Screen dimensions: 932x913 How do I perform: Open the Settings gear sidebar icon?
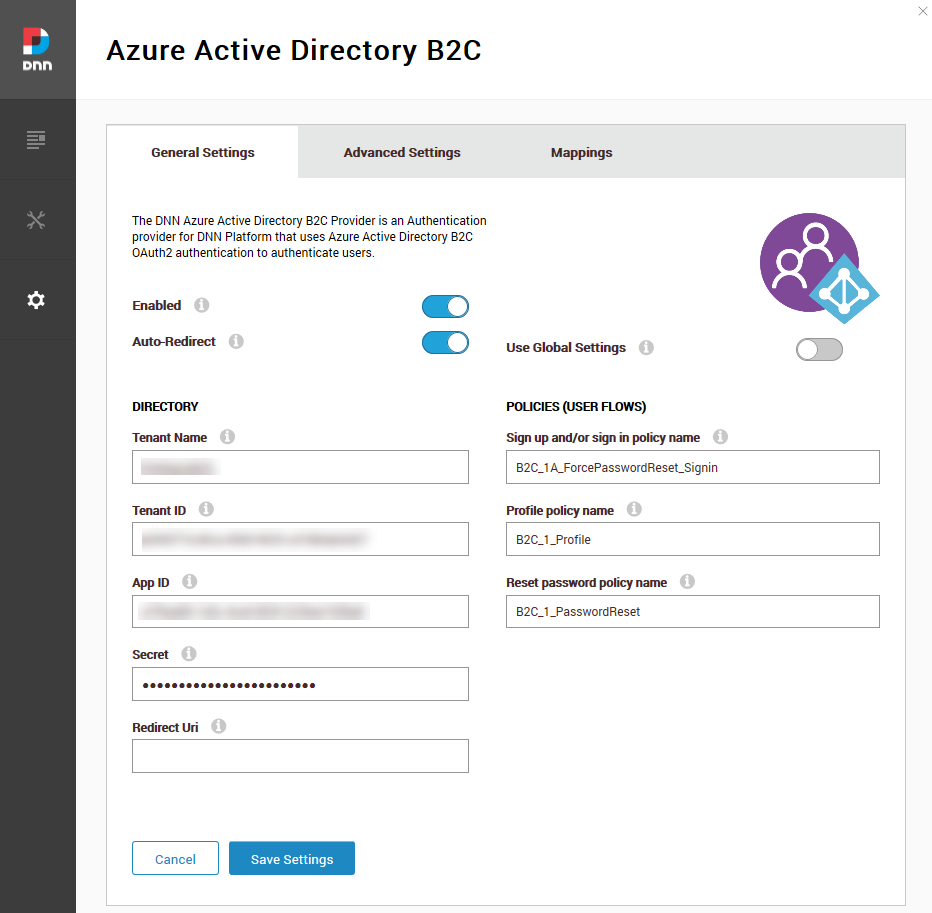pyautogui.click(x=36, y=300)
